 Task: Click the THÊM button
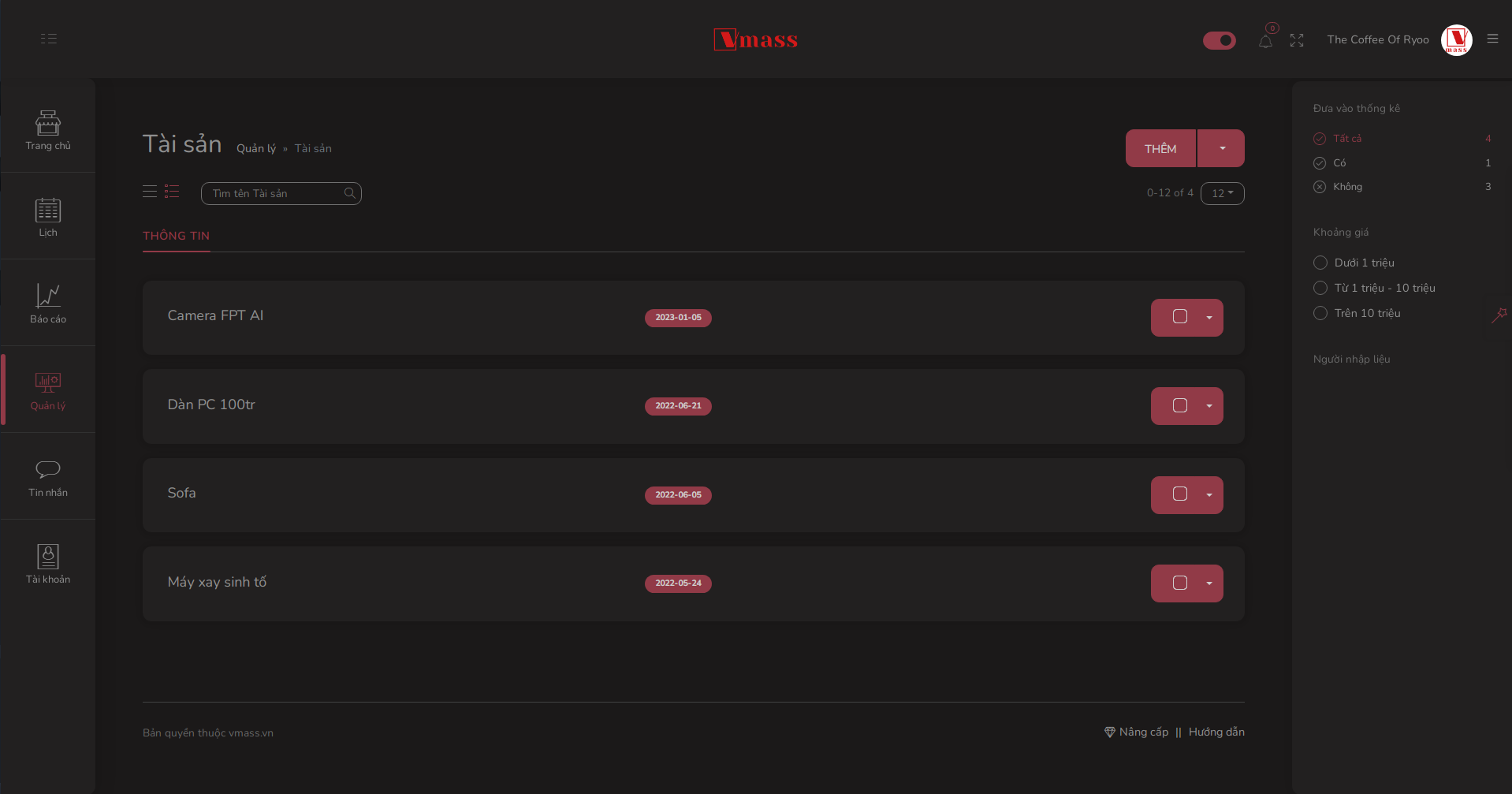point(1160,148)
